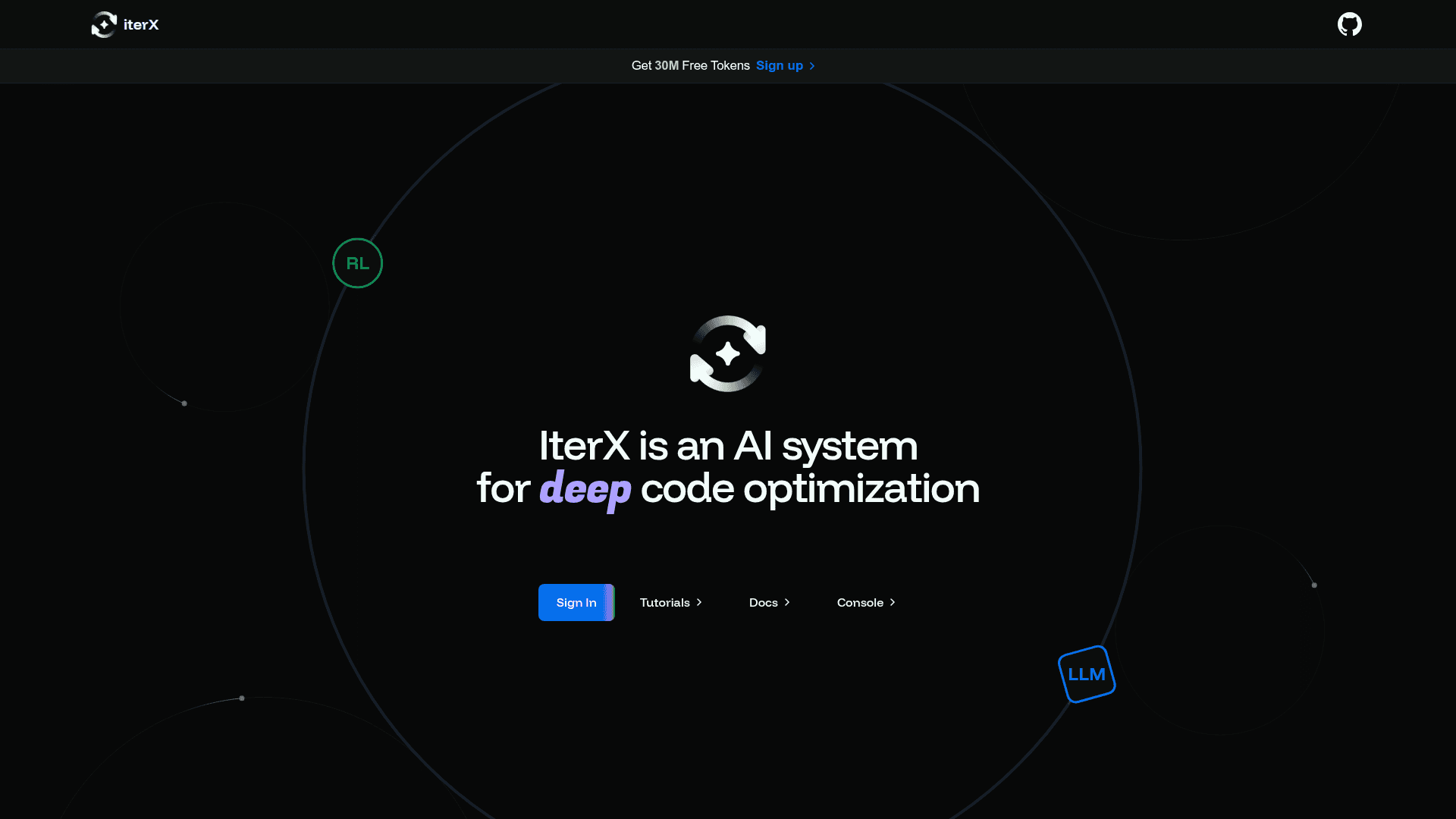Screen dimensions: 1456x819
Task: Click the chevron beside Console
Action: click(x=893, y=602)
